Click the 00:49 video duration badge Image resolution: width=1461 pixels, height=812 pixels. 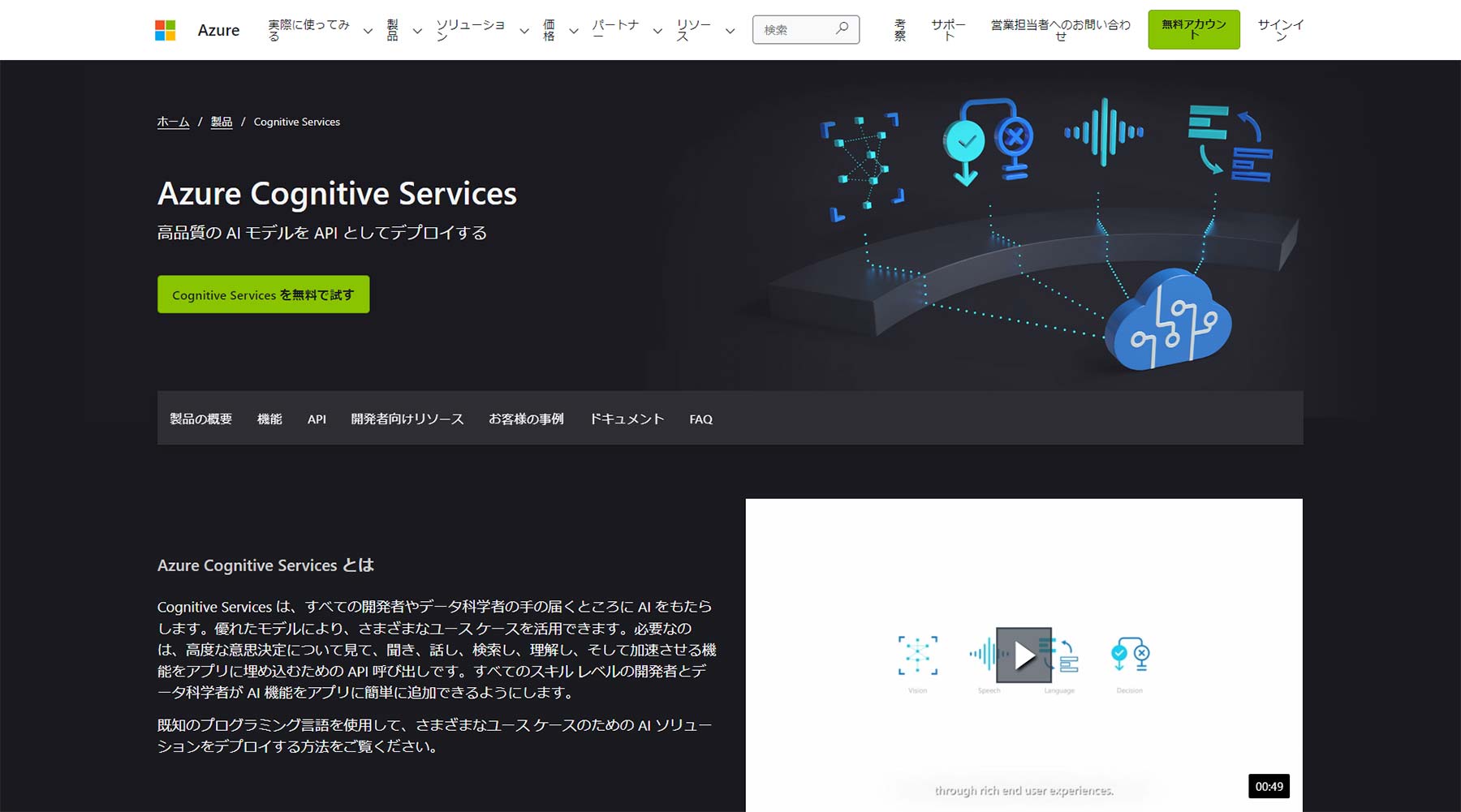coord(1269,786)
